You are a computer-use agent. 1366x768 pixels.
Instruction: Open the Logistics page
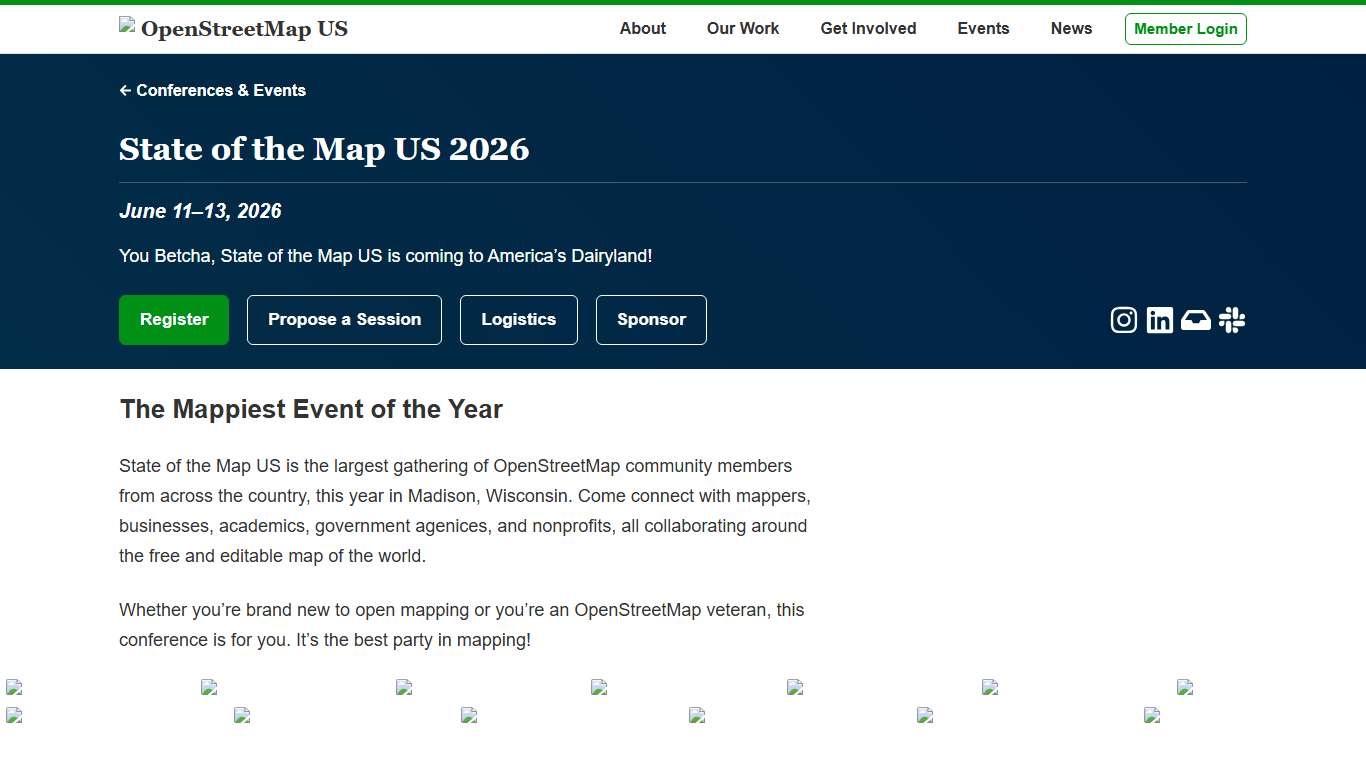[518, 319]
